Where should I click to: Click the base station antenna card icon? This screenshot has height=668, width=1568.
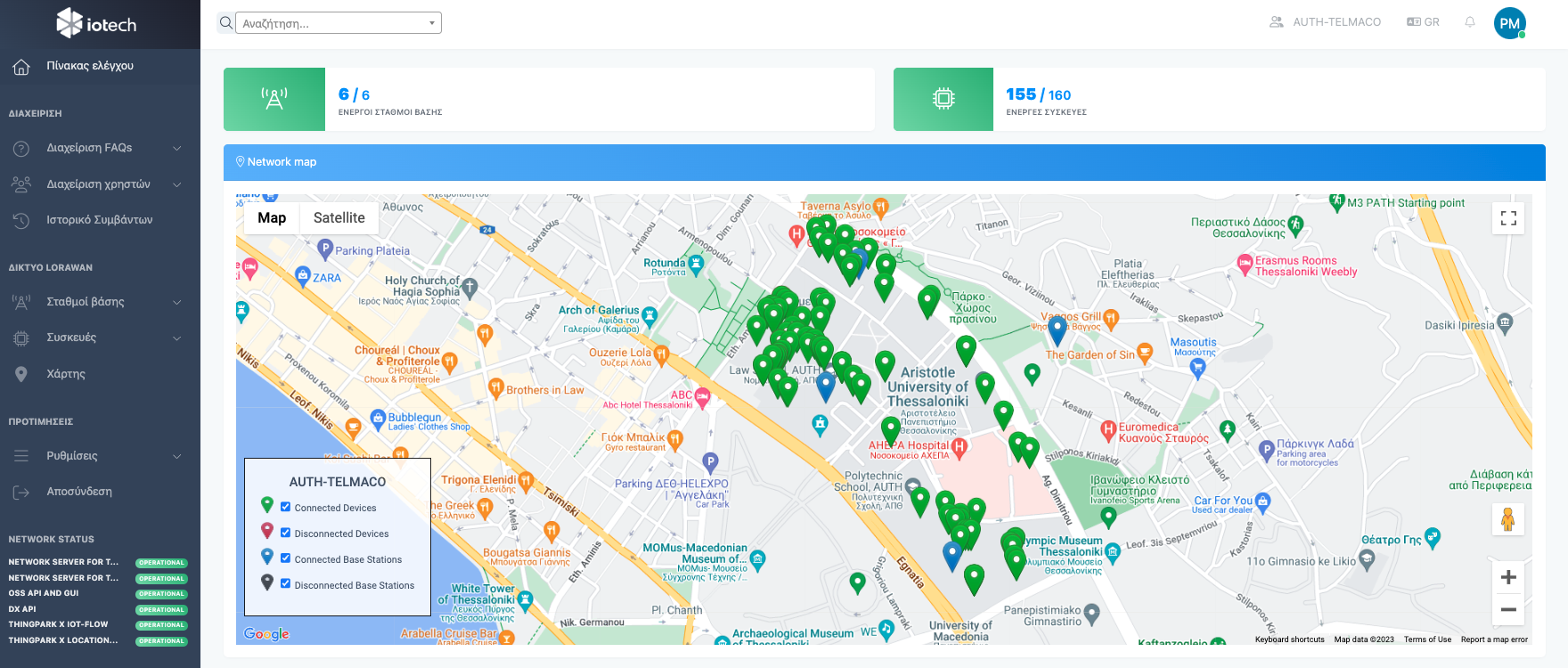pyautogui.click(x=274, y=99)
